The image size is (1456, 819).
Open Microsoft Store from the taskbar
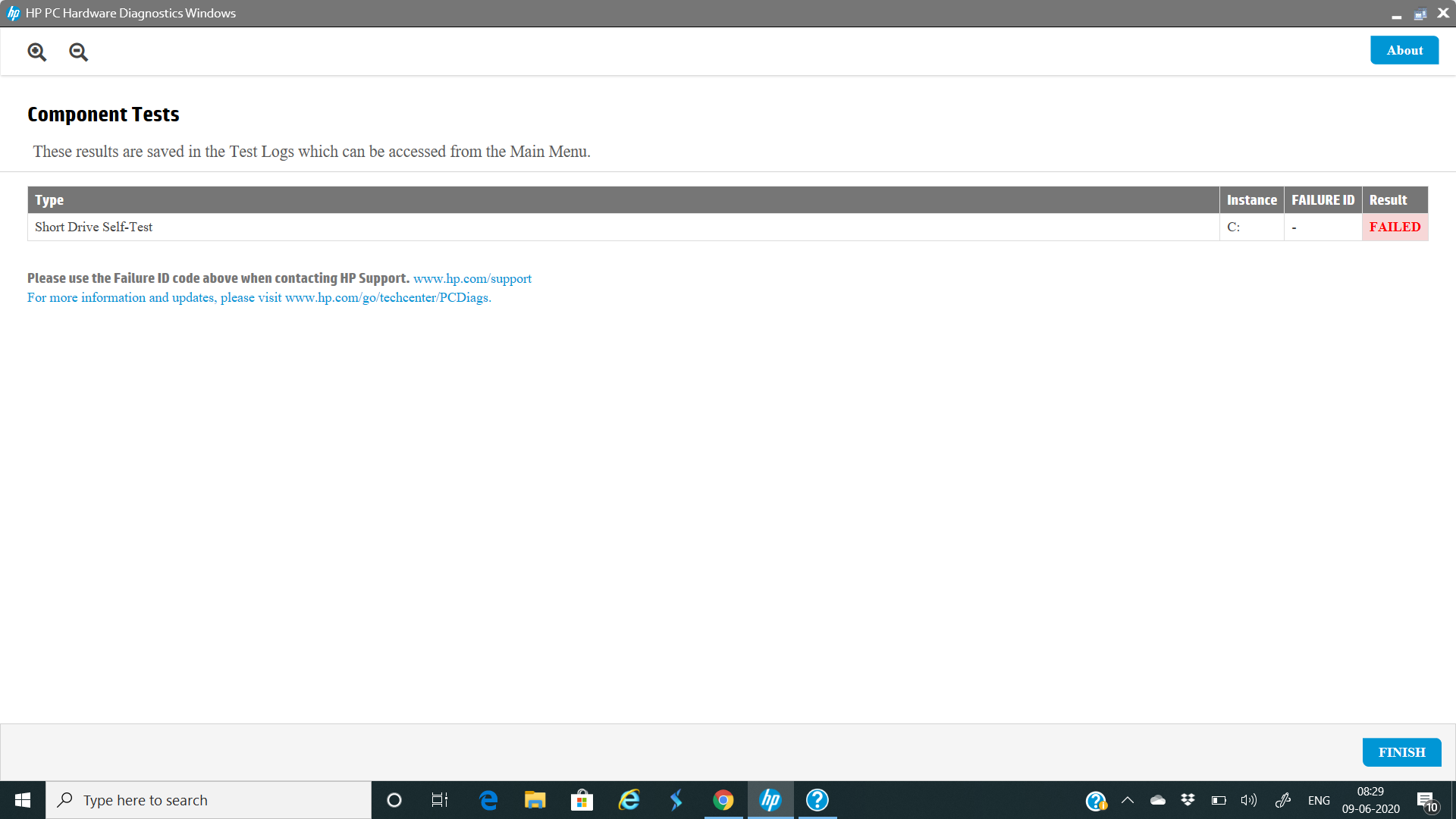point(582,800)
